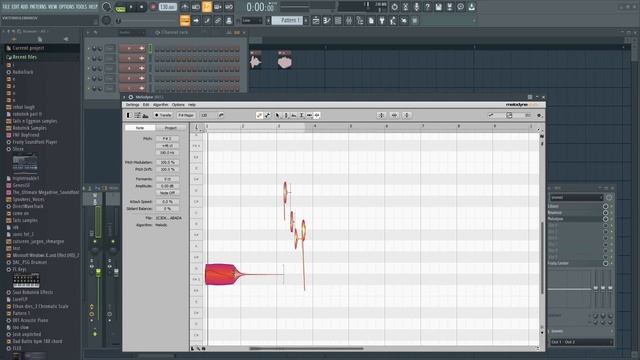Open the Soul Robotnik Effects browser item
Viewport: 640px width, 360px height.
32,292
